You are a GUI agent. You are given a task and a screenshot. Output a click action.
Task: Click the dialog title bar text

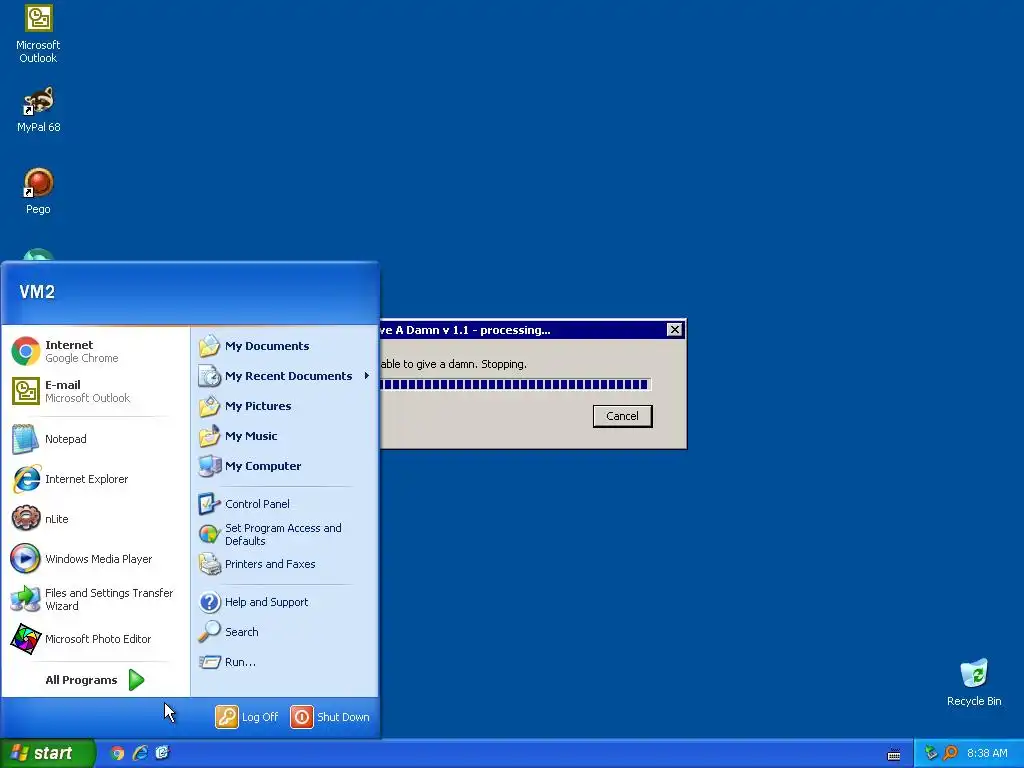(x=465, y=330)
